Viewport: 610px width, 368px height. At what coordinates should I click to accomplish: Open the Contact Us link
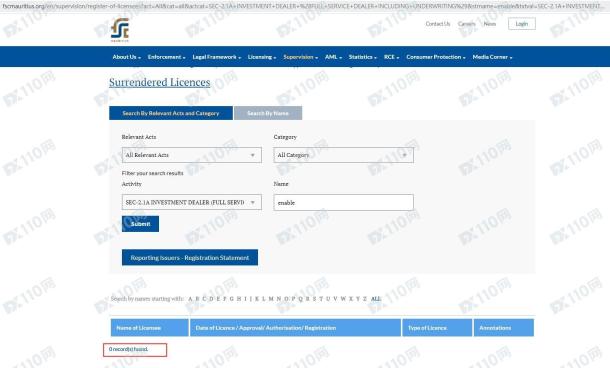click(438, 24)
